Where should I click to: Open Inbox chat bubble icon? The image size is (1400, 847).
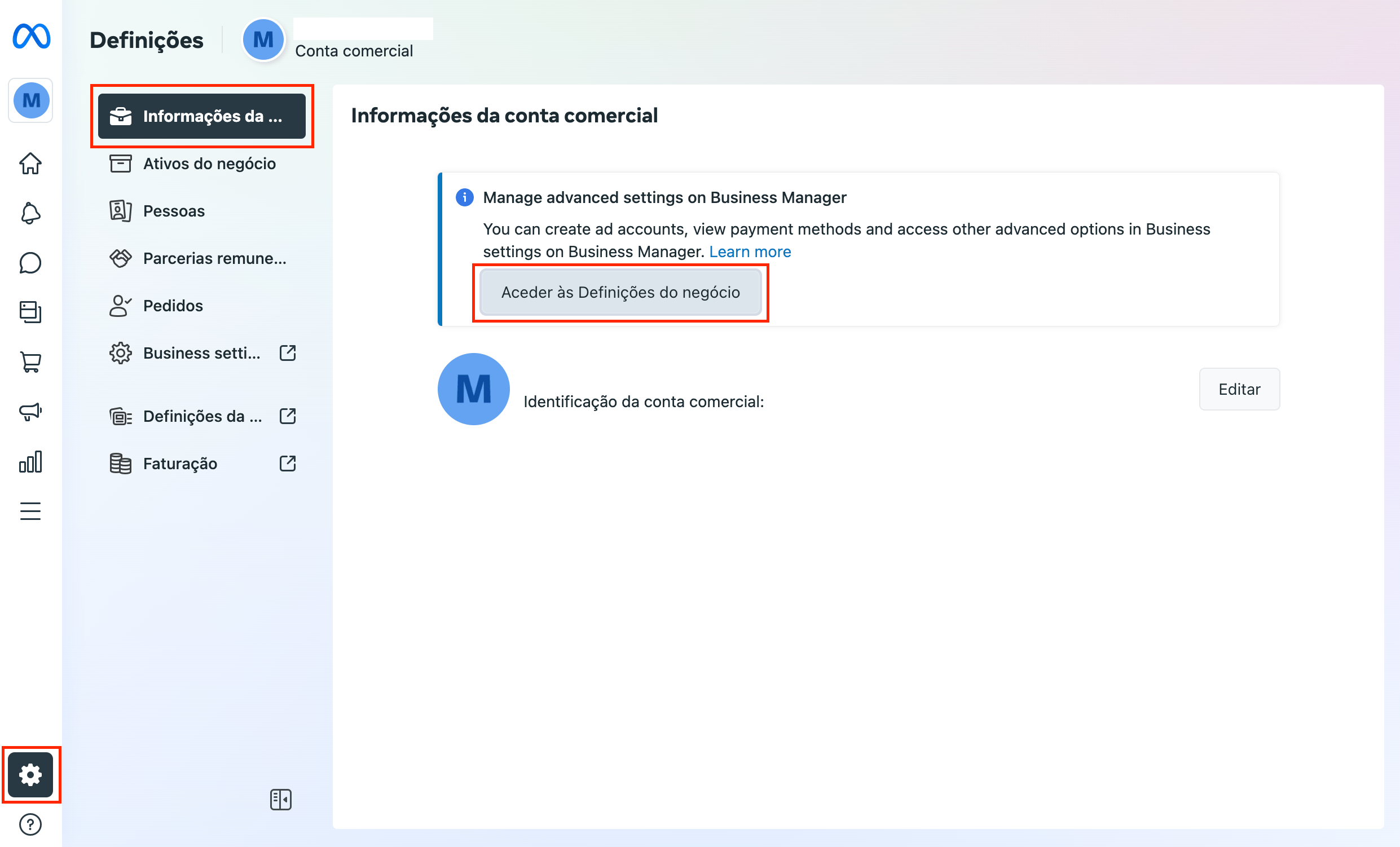pyautogui.click(x=30, y=263)
